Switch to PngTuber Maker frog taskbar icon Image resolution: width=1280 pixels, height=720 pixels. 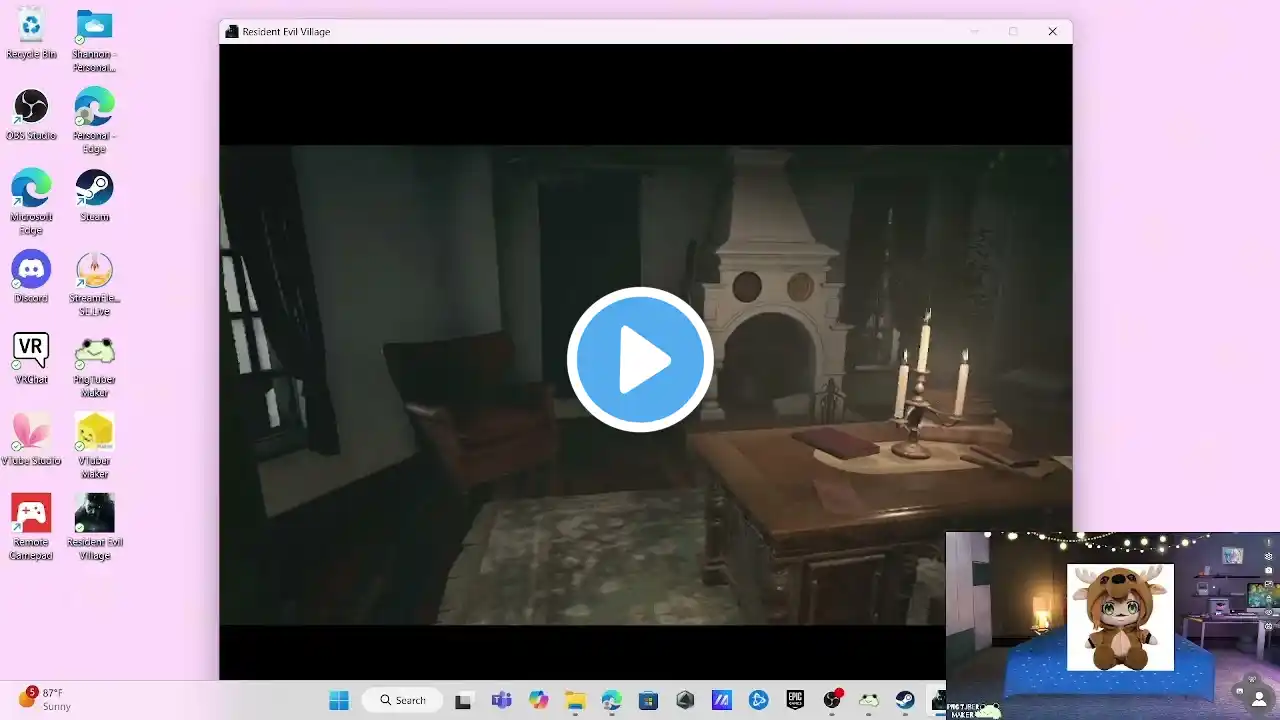868,700
